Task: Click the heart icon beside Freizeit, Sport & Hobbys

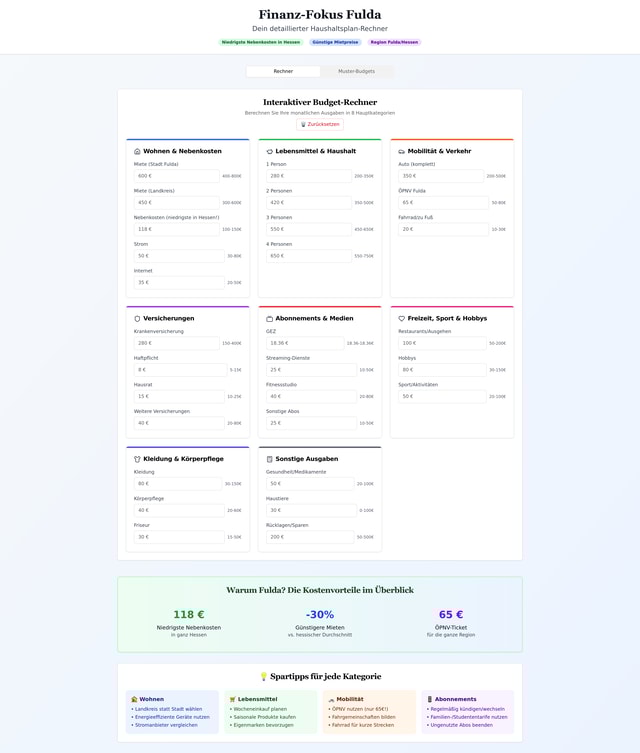Action: point(401,318)
